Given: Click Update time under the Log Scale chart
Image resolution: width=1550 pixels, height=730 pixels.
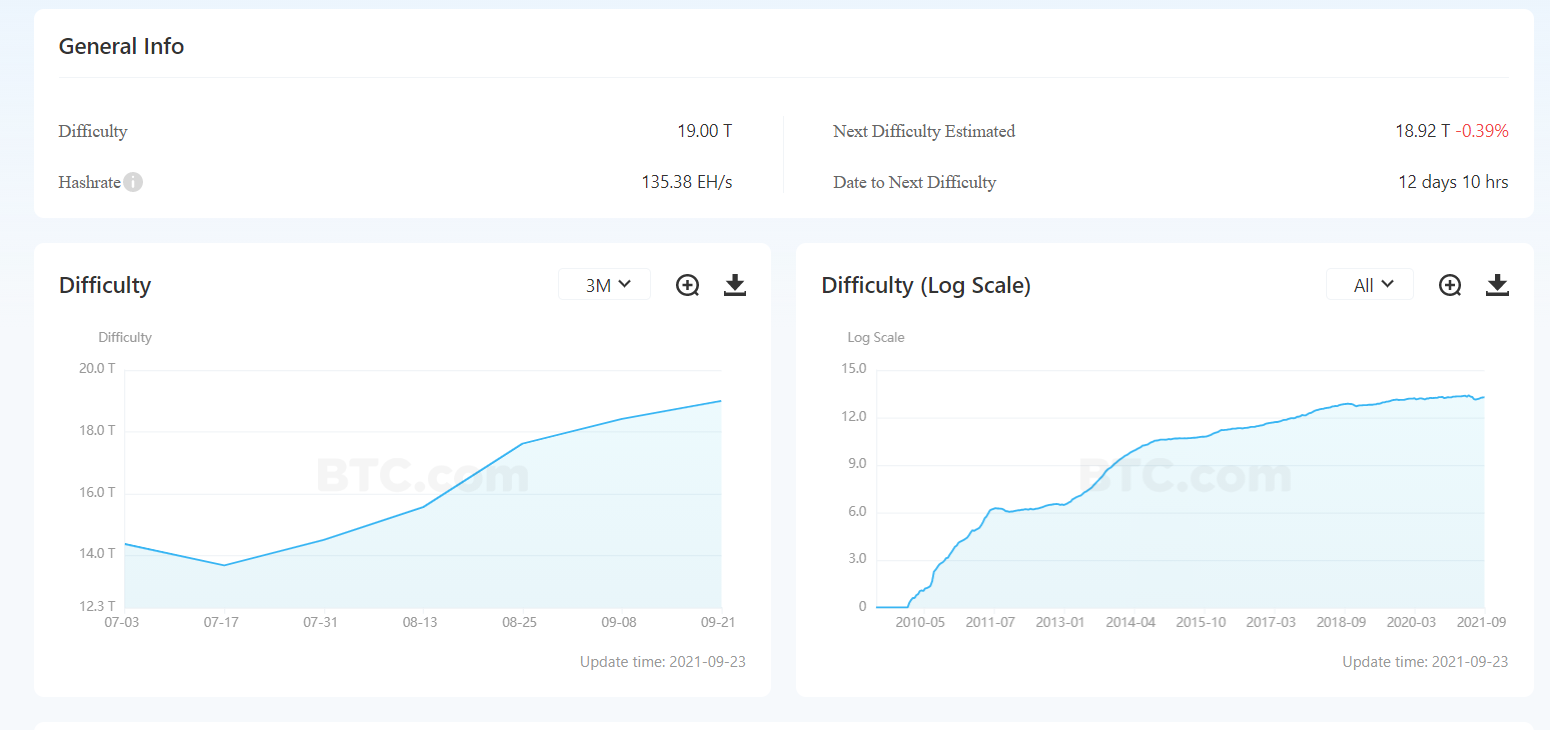Looking at the screenshot, I should pyautogui.click(x=1425, y=662).
